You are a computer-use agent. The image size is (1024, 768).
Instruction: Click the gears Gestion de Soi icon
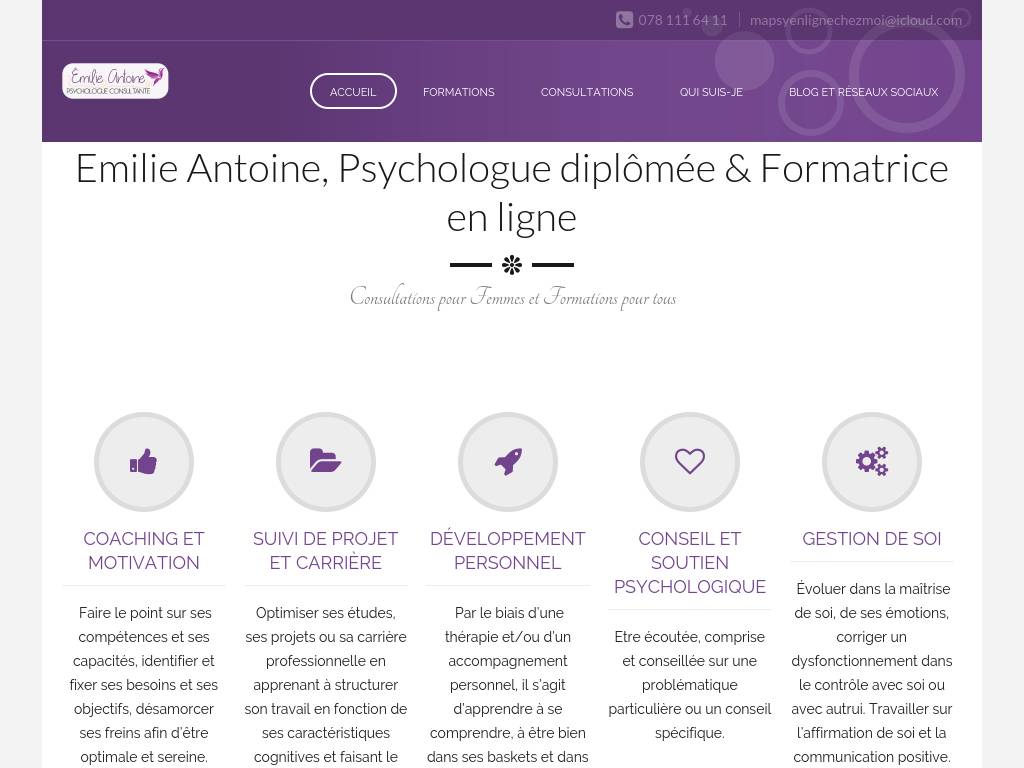point(872,462)
